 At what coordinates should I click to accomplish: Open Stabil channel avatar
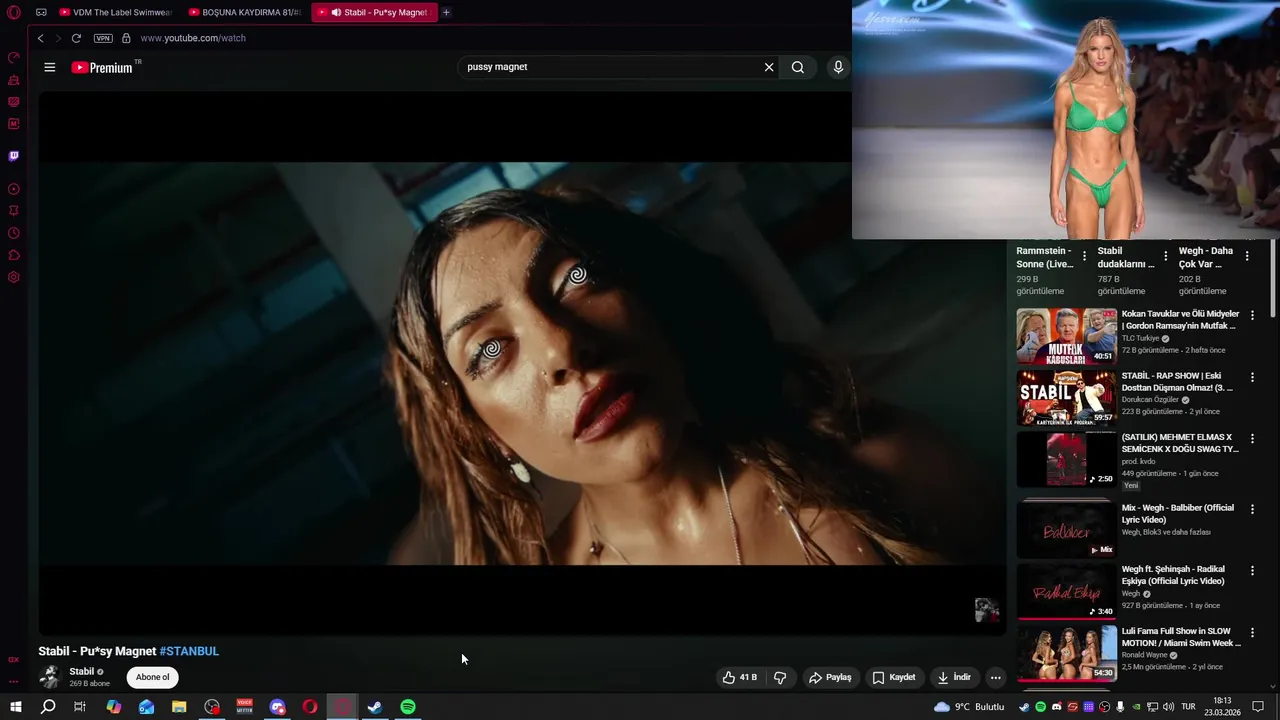pos(49,677)
